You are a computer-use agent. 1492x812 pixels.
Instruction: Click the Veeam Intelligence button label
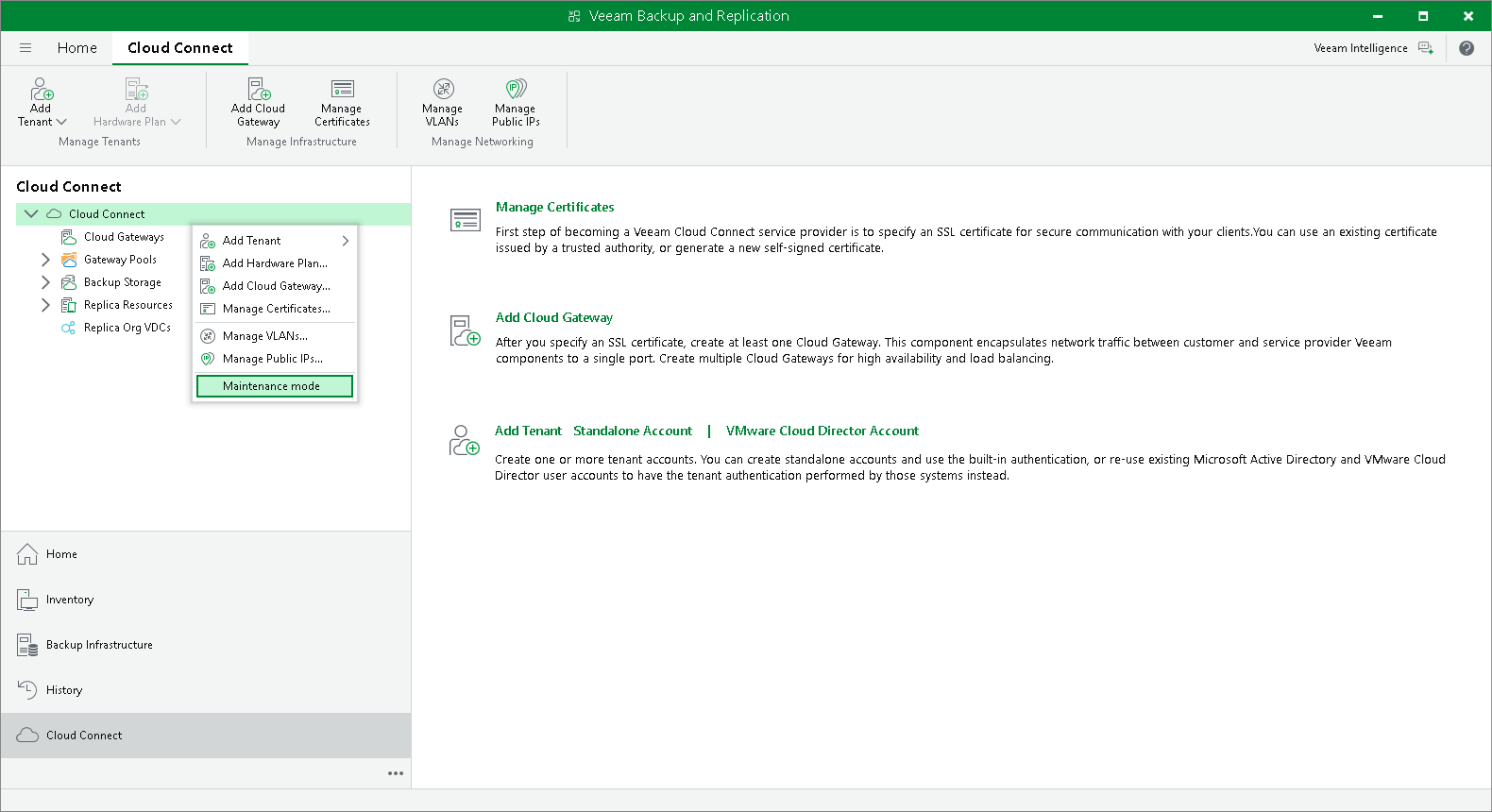1361,48
